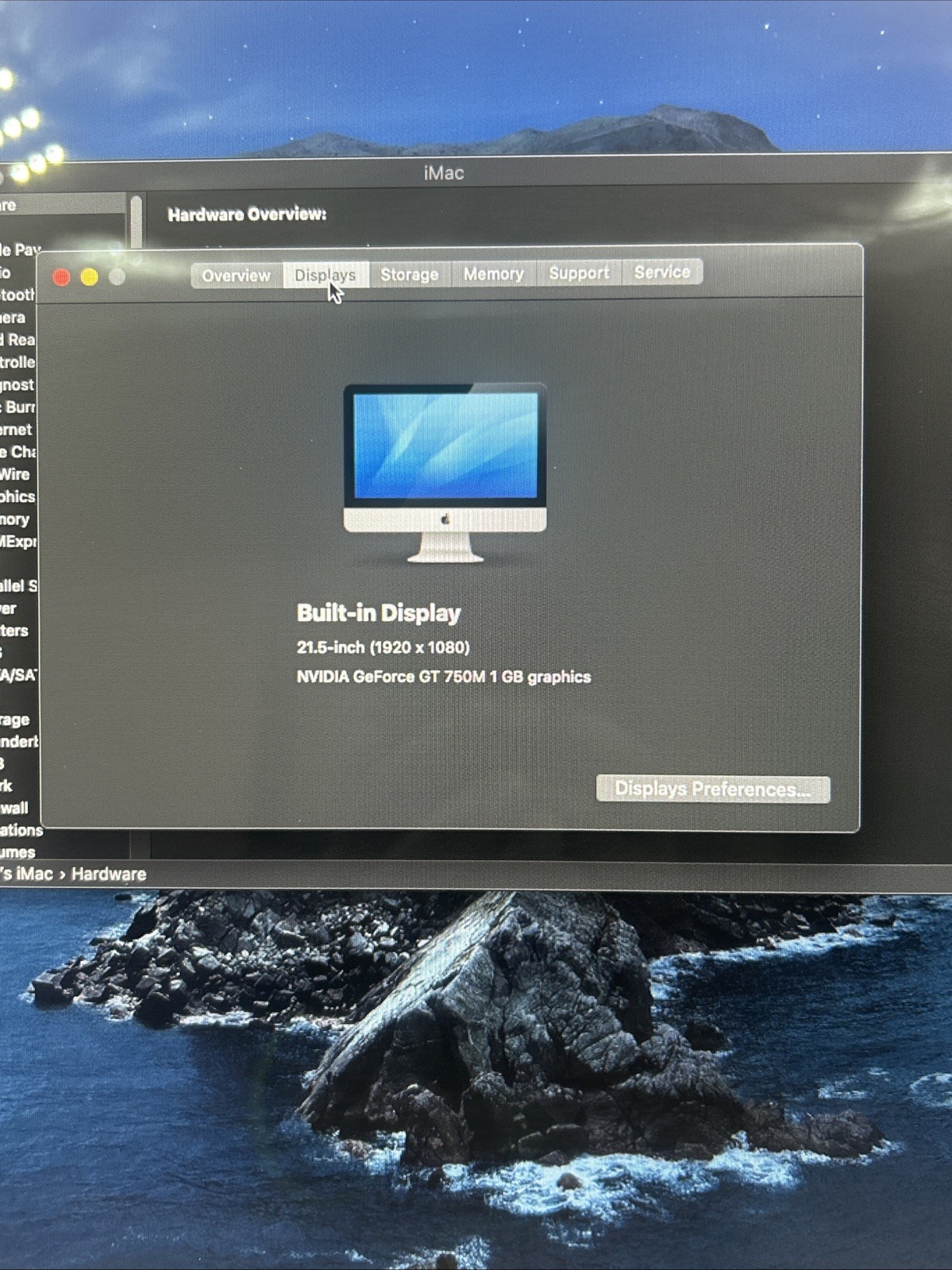The height and width of the screenshot is (1270, 952).
Task: Click the iMac display illustration
Action: (445, 473)
